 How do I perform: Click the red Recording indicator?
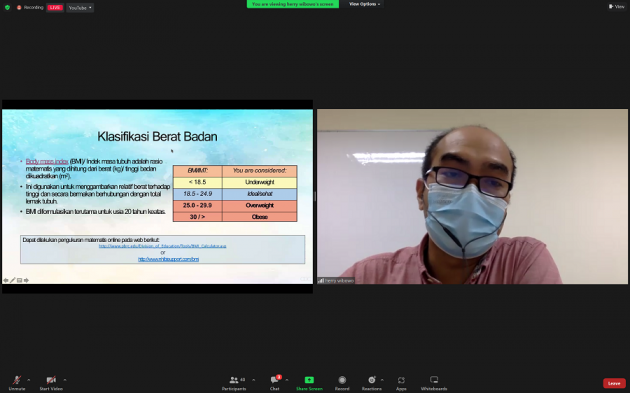(x=30, y=7)
